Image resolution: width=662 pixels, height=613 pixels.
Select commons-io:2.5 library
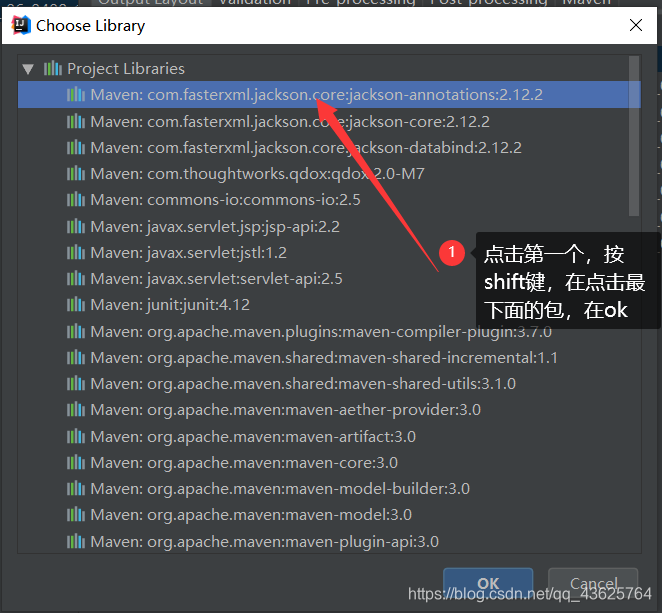(225, 200)
